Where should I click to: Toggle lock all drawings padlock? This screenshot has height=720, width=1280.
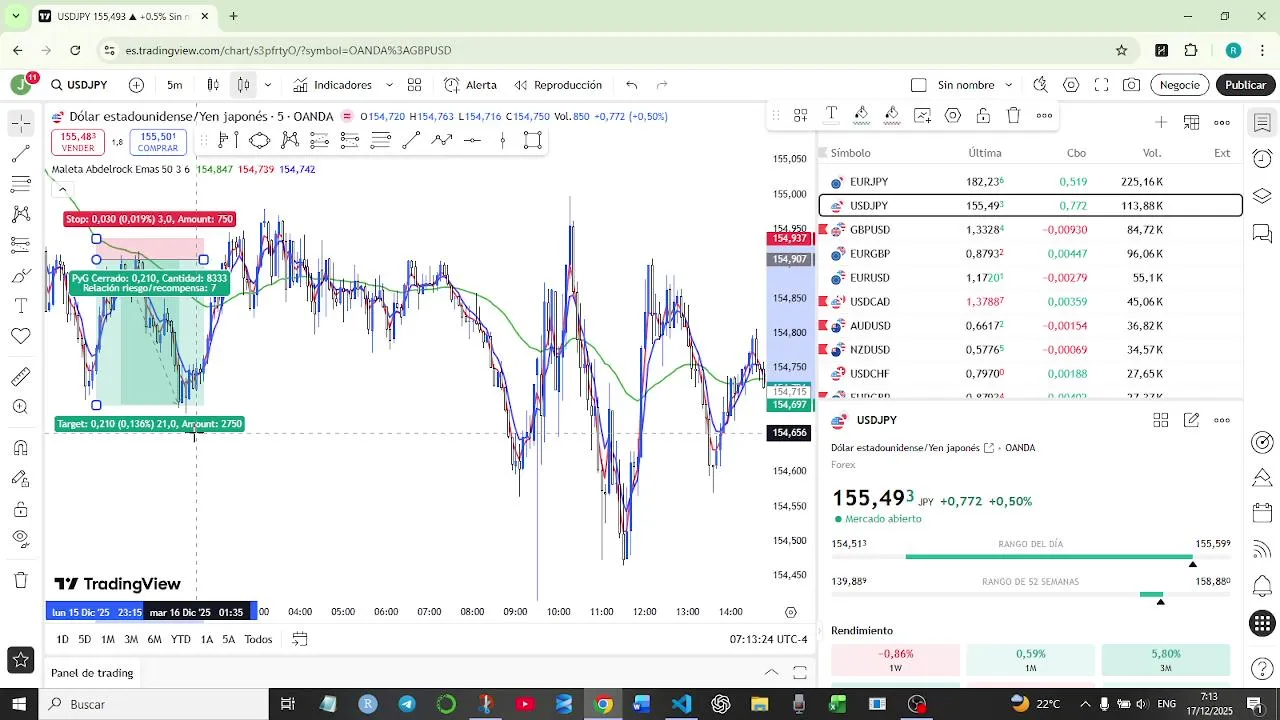tap(21, 510)
